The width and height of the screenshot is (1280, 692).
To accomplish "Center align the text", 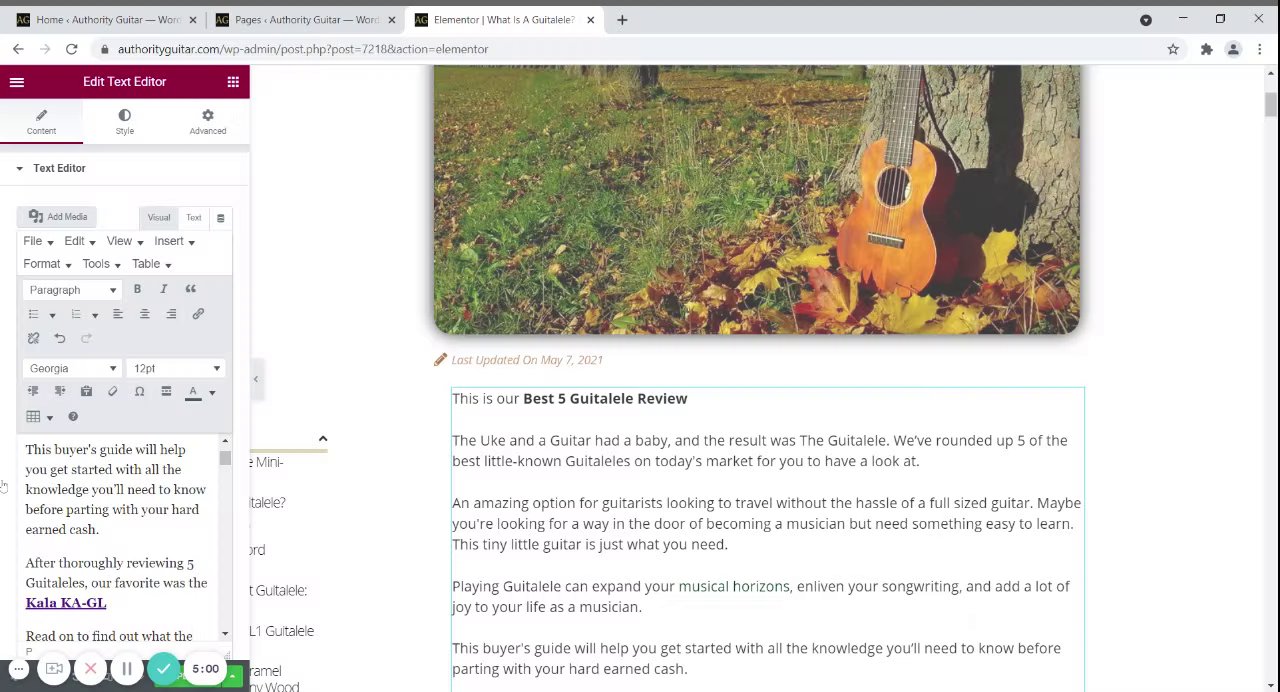I will tap(144, 314).
